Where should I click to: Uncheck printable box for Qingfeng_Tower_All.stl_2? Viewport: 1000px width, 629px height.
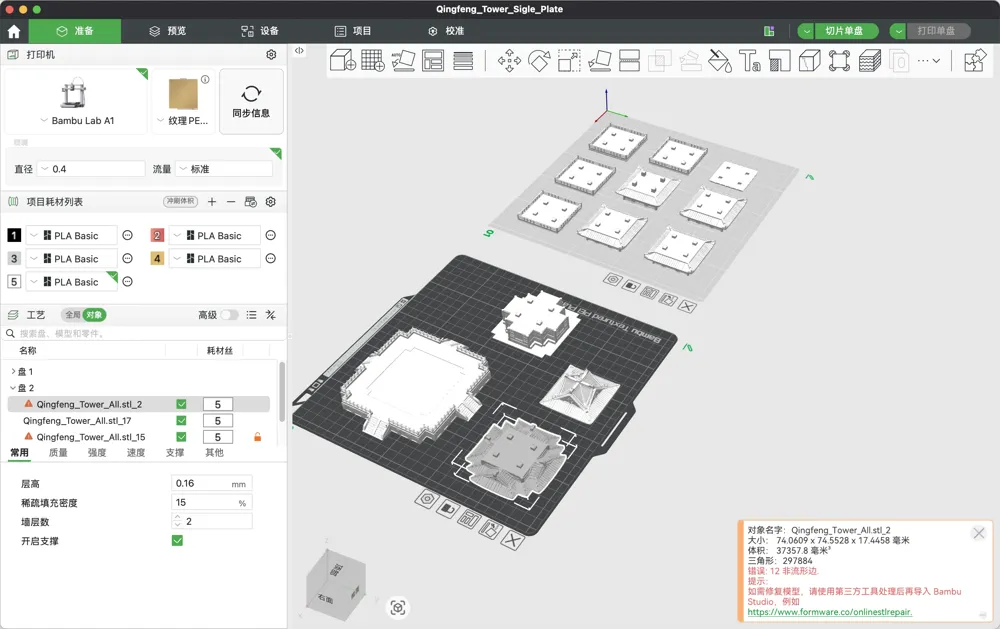[x=181, y=404]
